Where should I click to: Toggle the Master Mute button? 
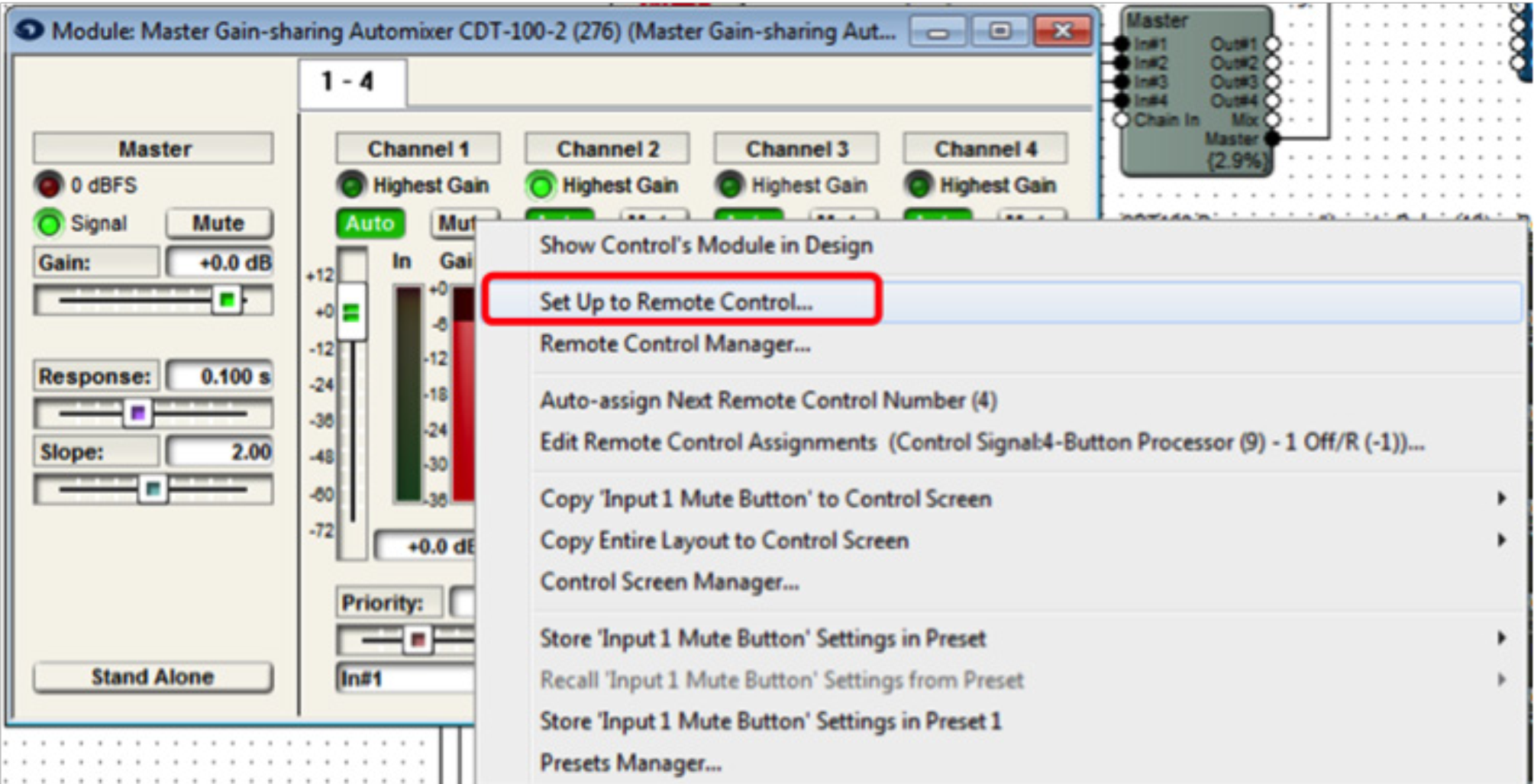pyautogui.click(x=218, y=224)
